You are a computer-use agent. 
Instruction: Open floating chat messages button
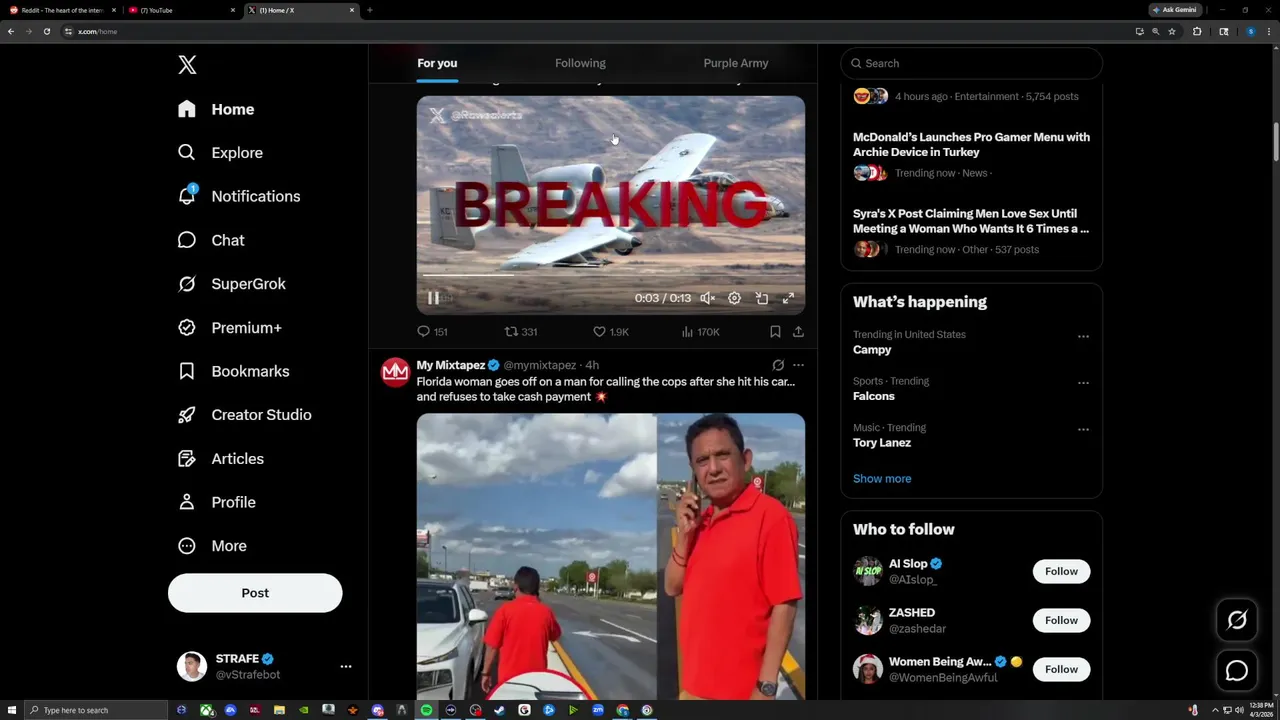pos(1237,671)
